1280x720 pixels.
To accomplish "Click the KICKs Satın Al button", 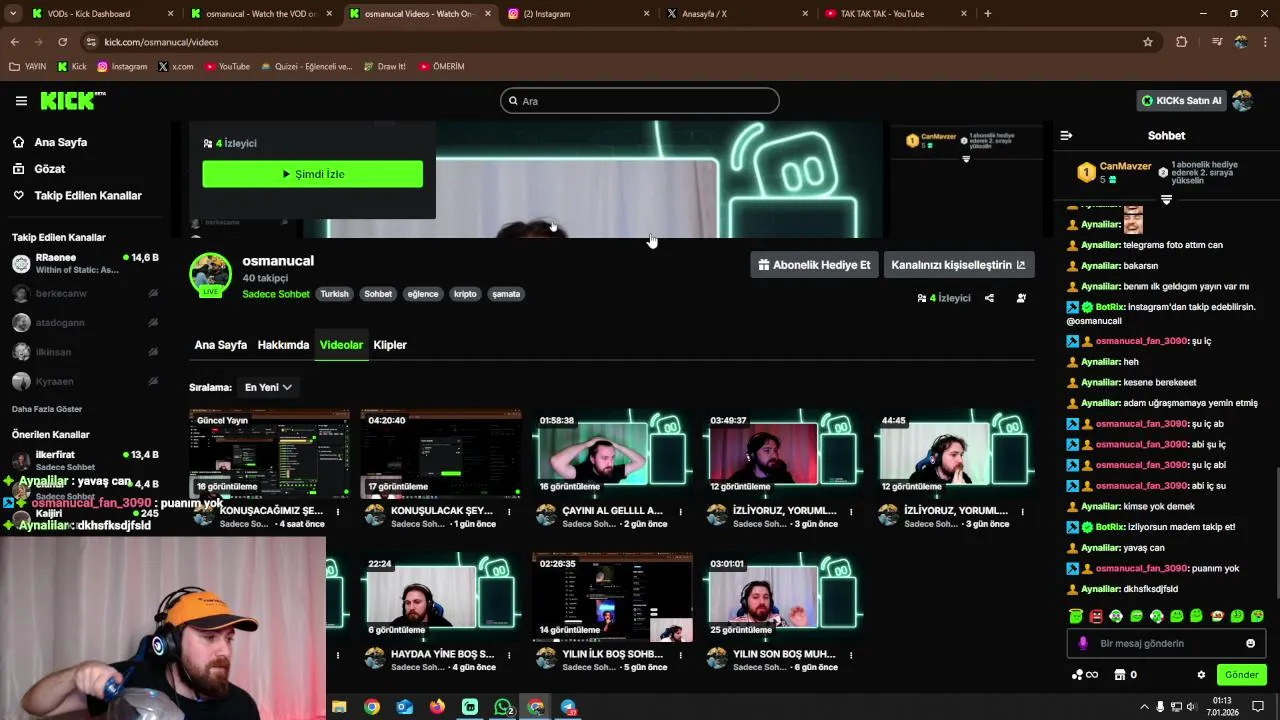I will 1182,100.
